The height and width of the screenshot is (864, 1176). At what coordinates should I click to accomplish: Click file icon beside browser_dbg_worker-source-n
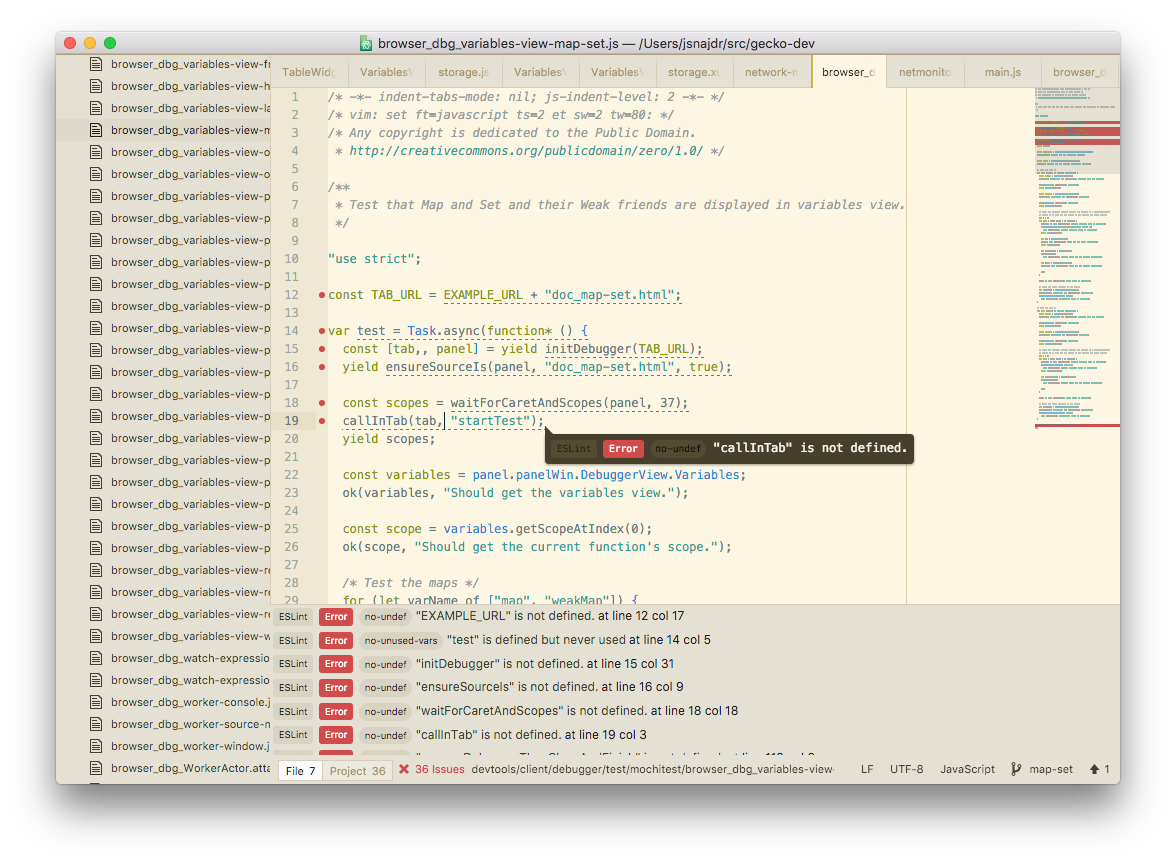click(x=96, y=724)
